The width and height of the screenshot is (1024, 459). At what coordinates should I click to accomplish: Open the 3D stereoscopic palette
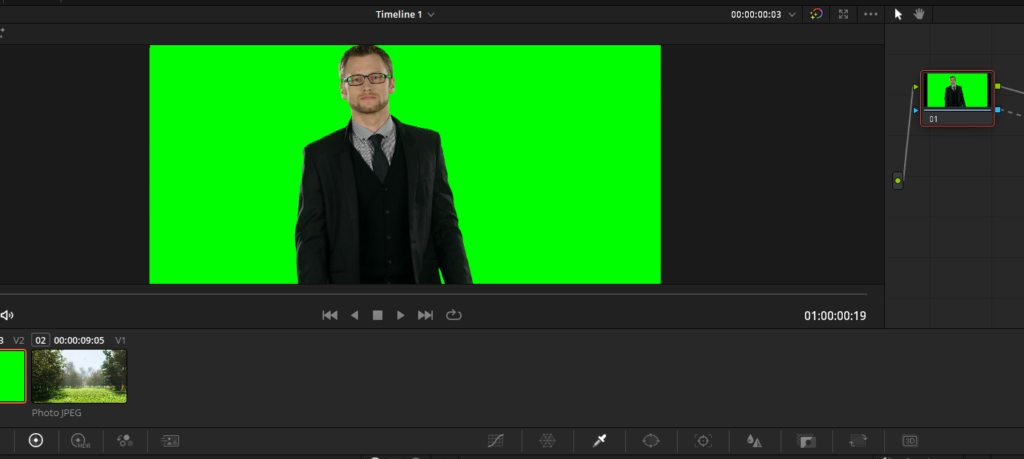pos(910,440)
